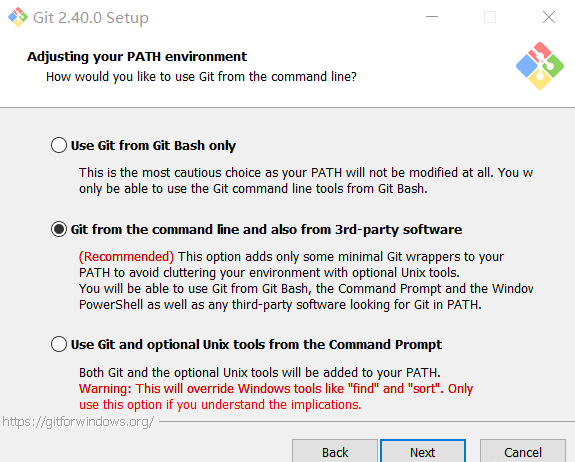
Task: Close the Git Setup window
Action: 549,17
